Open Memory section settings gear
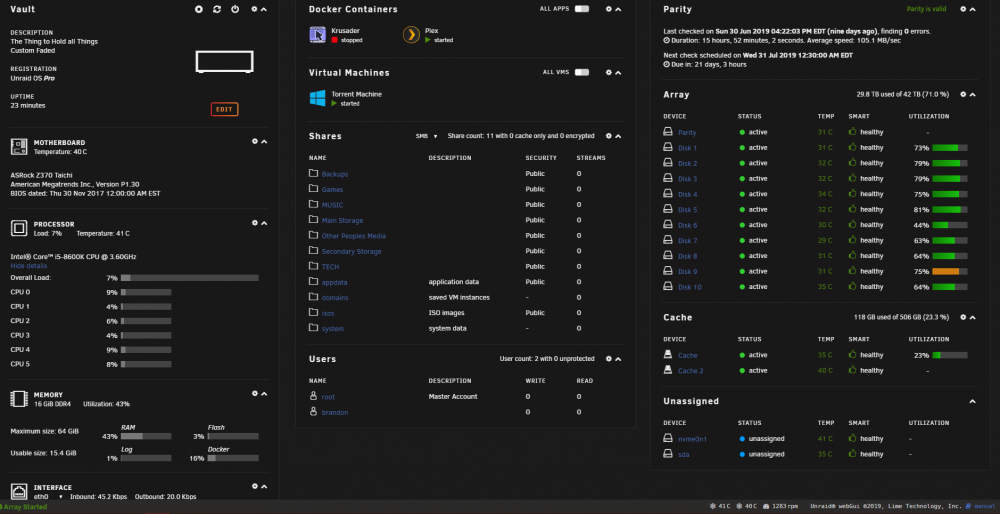Viewport: 1000px width, 514px height. coord(254,393)
